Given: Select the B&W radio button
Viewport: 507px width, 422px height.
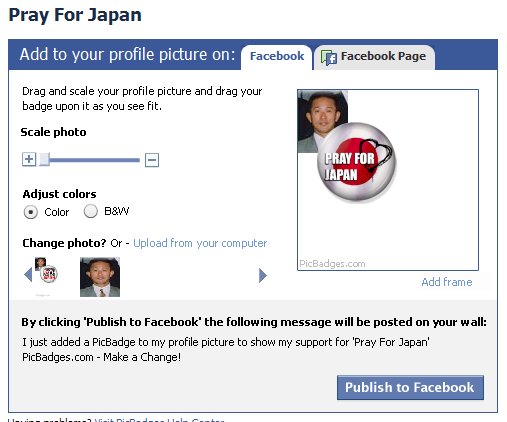Looking at the screenshot, I should coord(91,211).
